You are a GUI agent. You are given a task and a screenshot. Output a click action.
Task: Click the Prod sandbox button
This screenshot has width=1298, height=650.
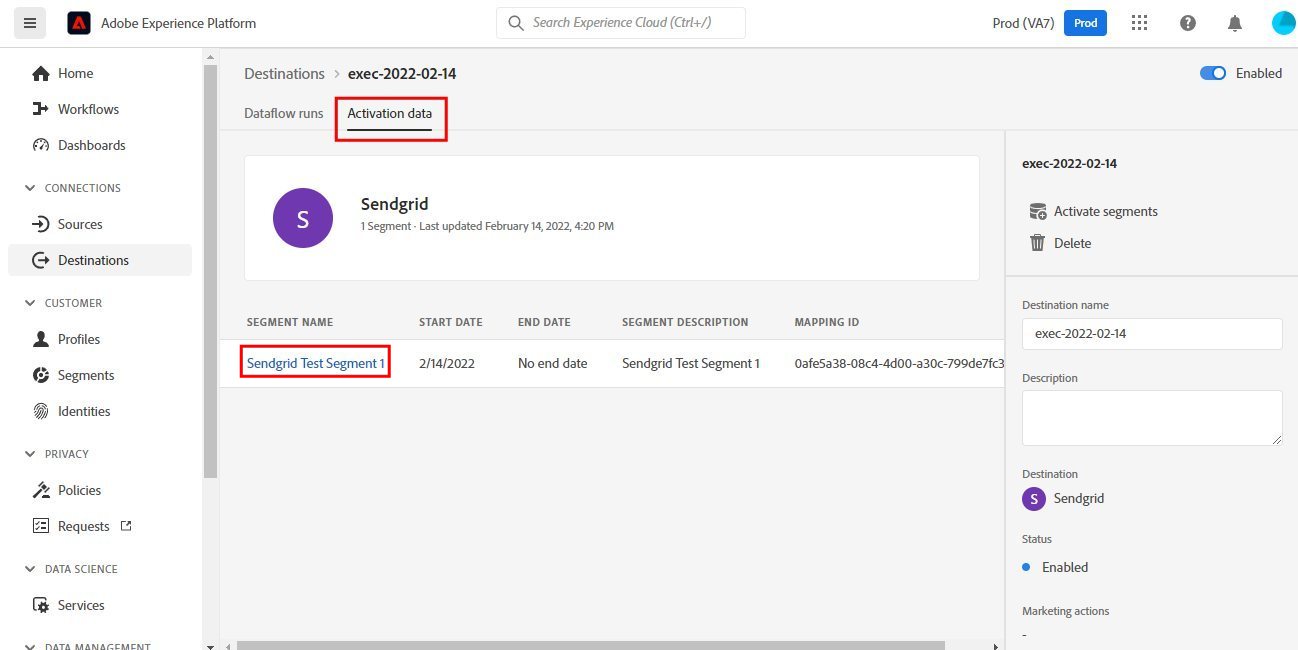point(1085,23)
